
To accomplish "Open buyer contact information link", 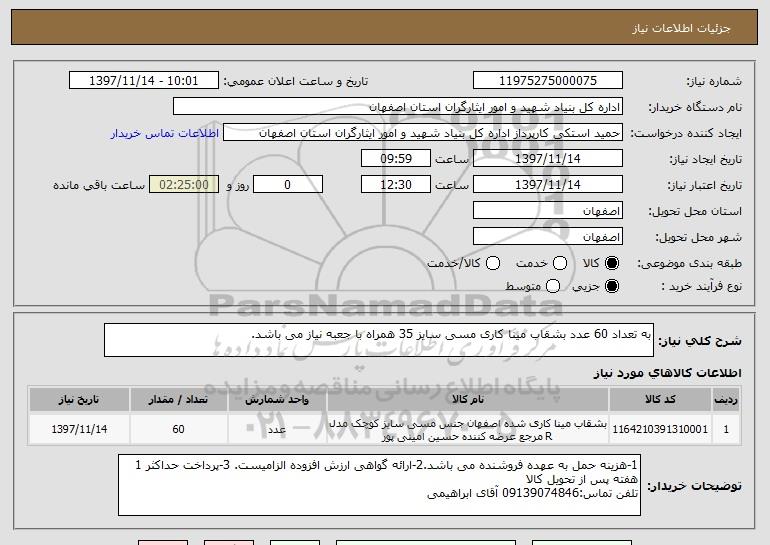I will coord(165,133).
